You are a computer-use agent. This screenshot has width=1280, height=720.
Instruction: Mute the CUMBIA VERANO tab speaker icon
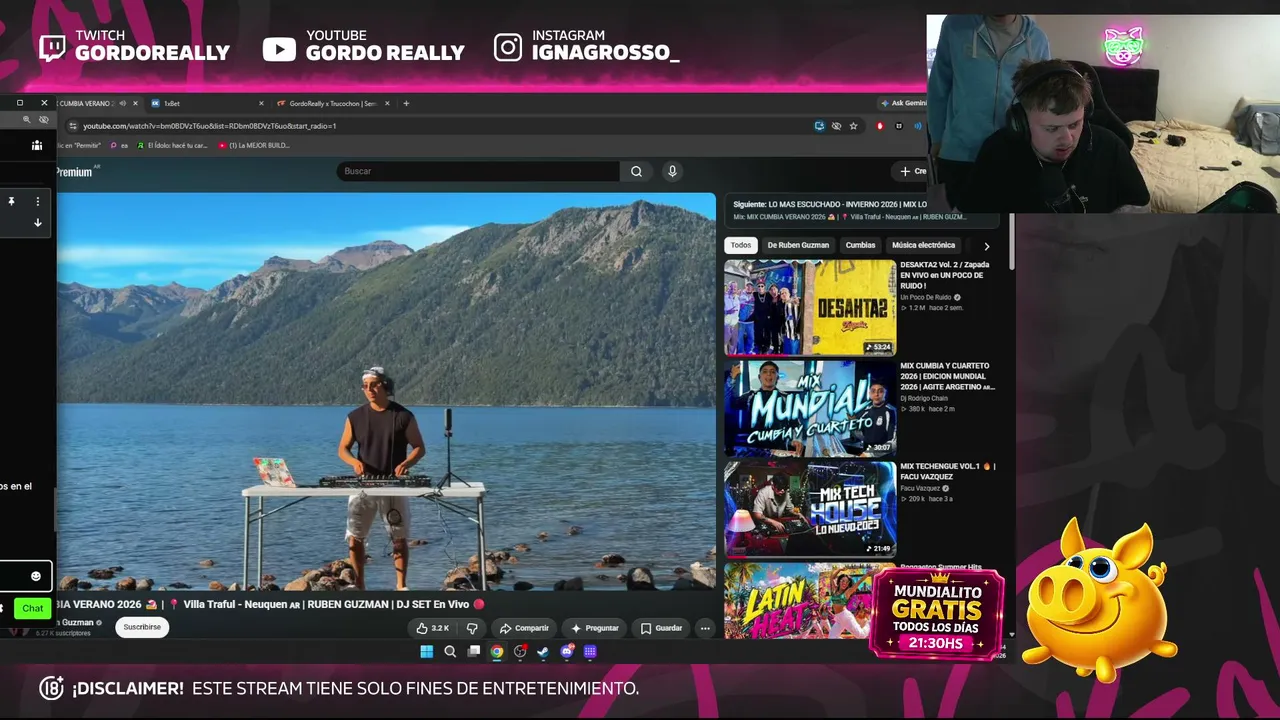[123, 103]
